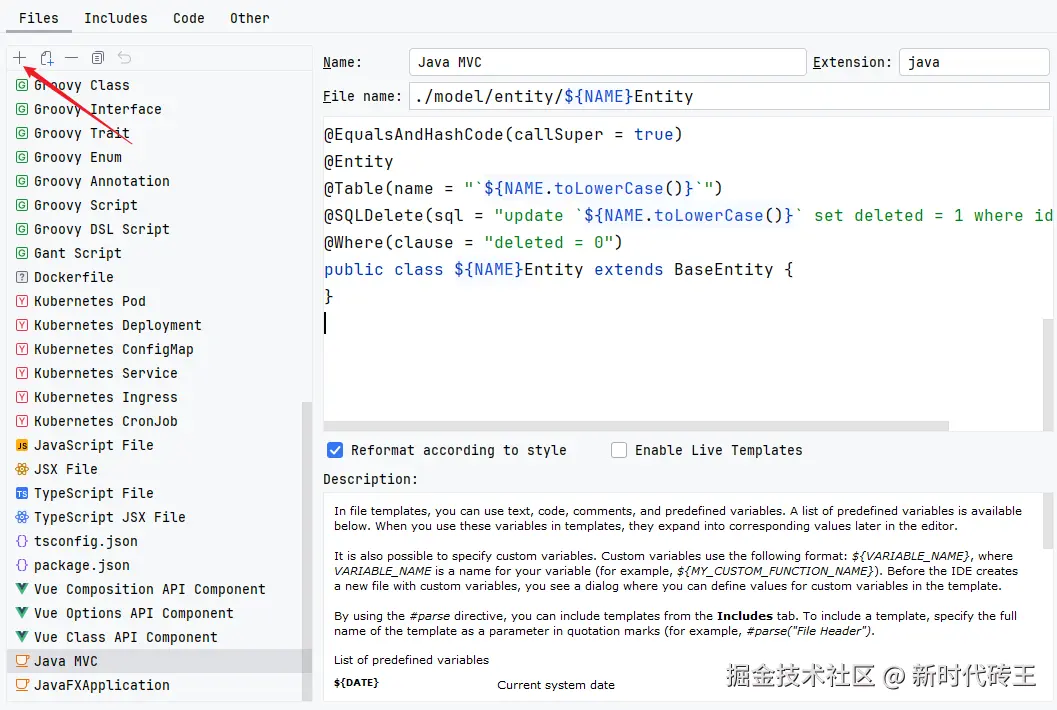Screen dimensions: 1057x710
Task: Select the Groovy Enum template icon
Action: coord(22,157)
